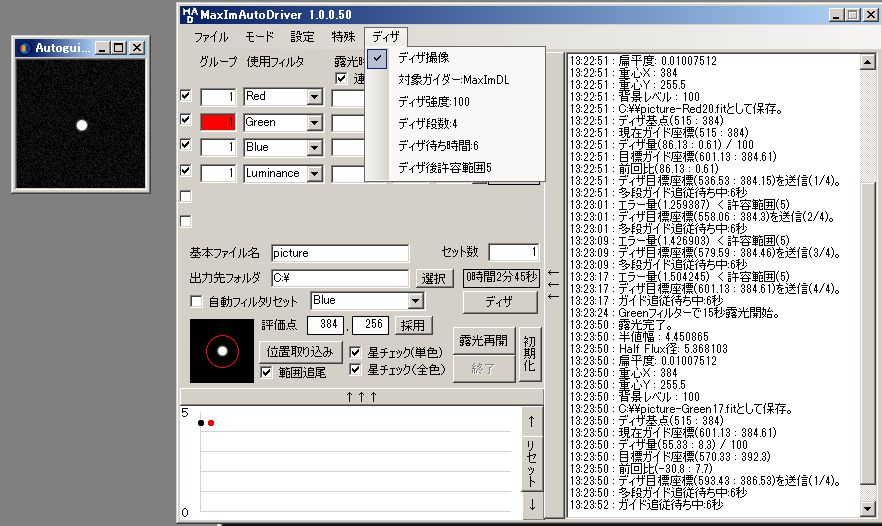Click the star preview thumbnail with red circle
The height and width of the screenshot is (526, 882).
click(x=222, y=351)
